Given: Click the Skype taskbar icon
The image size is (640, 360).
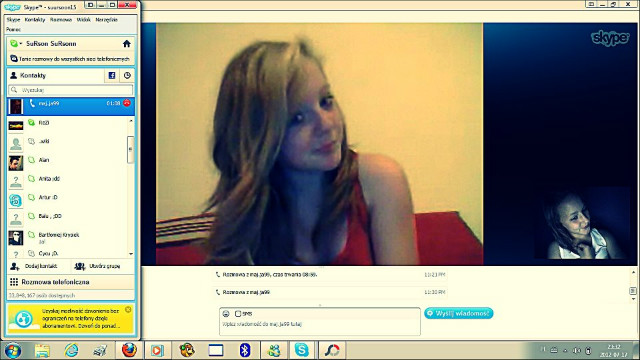Looking at the screenshot, I should (302, 350).
